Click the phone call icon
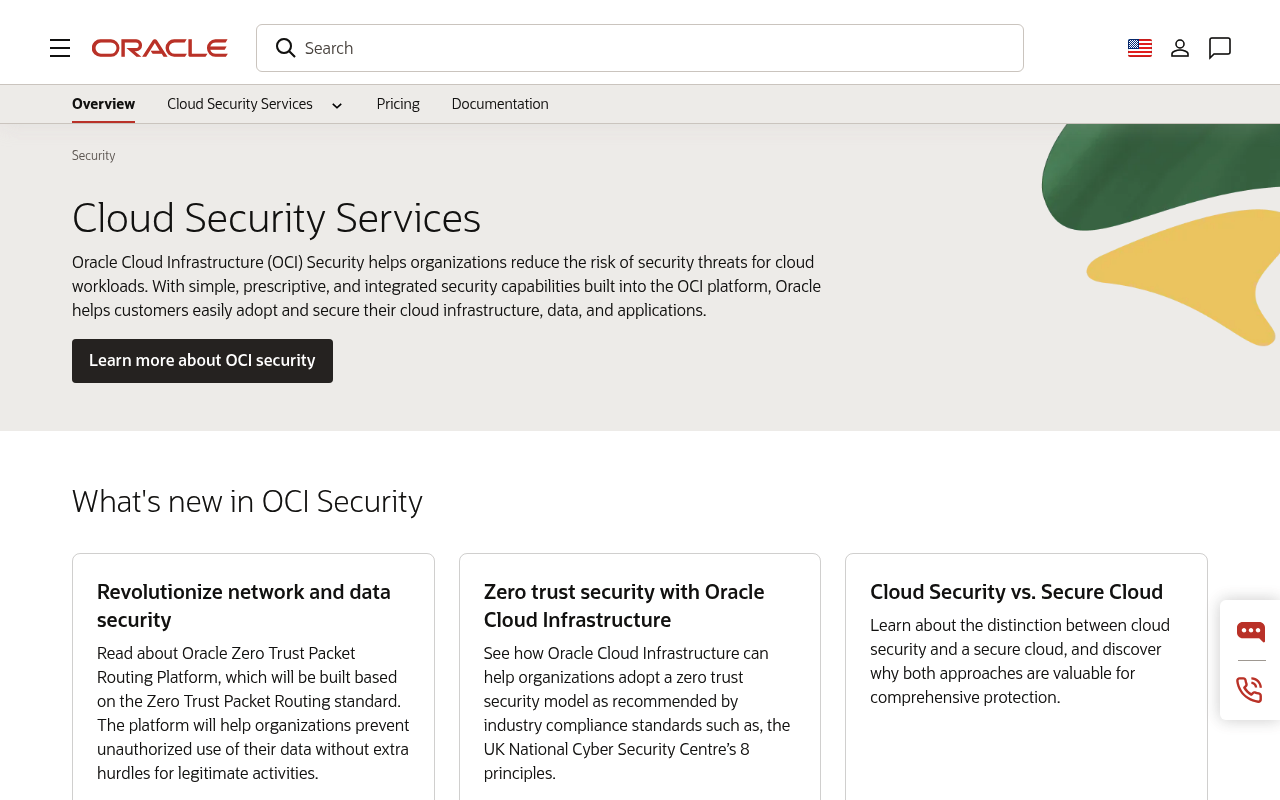 pyautogui.click(x=1250, y=690)
